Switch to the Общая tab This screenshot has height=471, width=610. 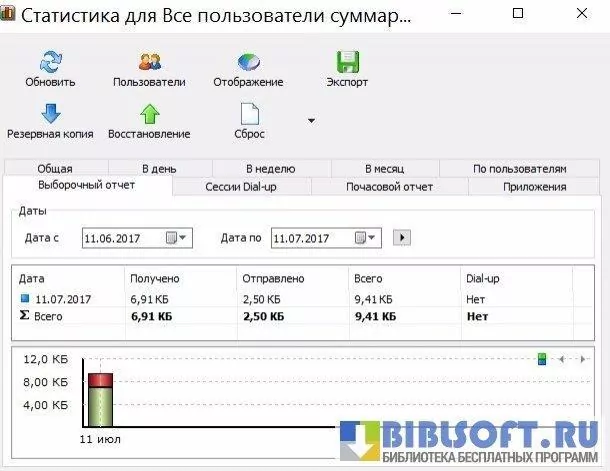click(55, 169)
